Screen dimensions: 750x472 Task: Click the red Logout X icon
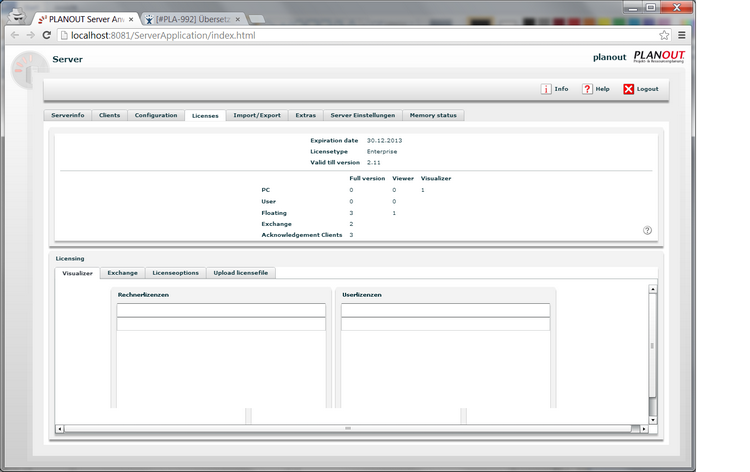[x=629, y=89]
